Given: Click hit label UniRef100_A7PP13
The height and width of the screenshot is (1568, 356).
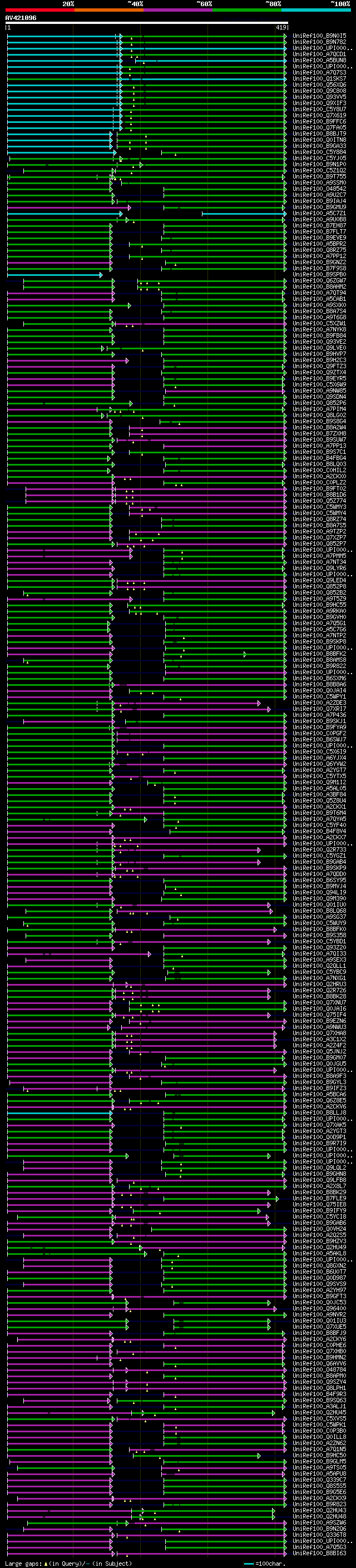Looking at the screenshot, I should click(319, 446).
